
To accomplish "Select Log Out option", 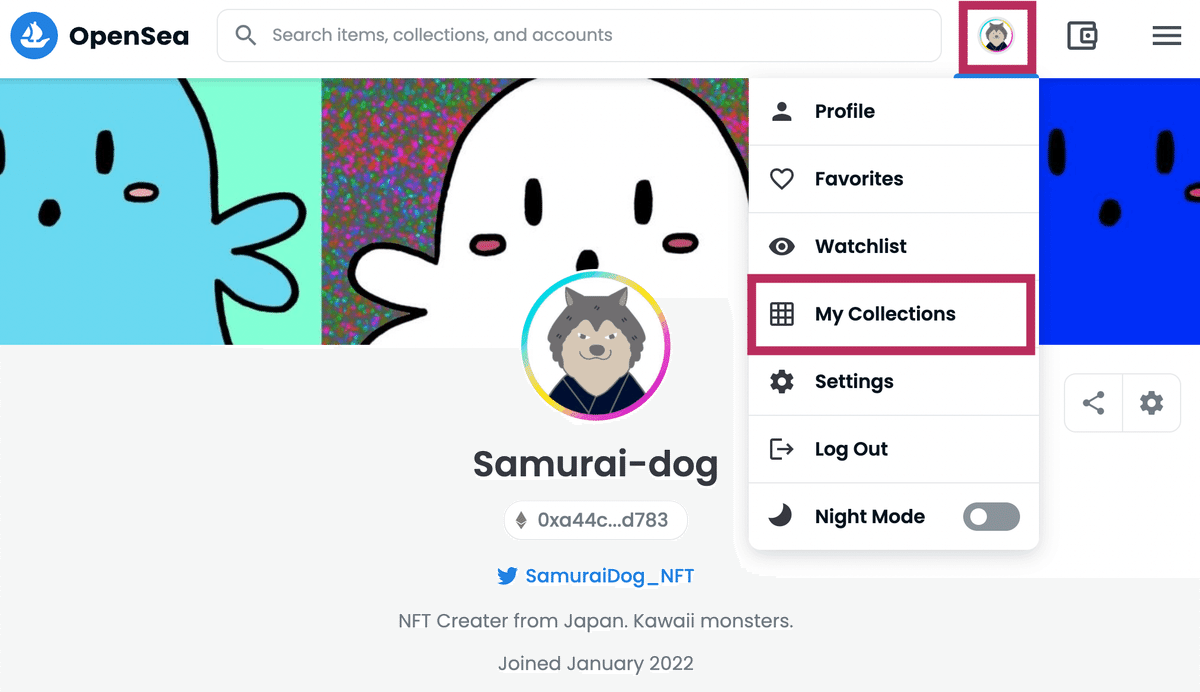I will 894,449.
